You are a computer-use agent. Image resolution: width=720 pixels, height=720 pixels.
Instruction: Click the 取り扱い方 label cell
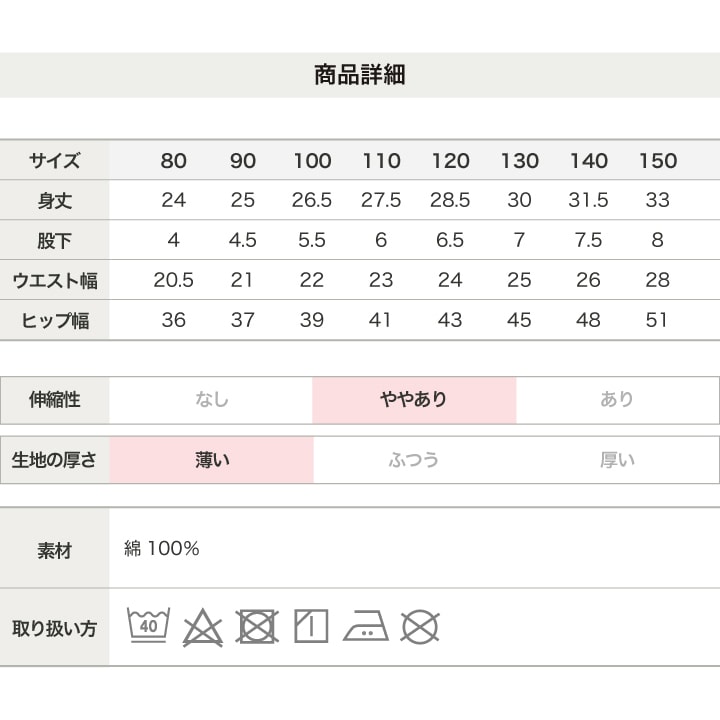(54, 628)
